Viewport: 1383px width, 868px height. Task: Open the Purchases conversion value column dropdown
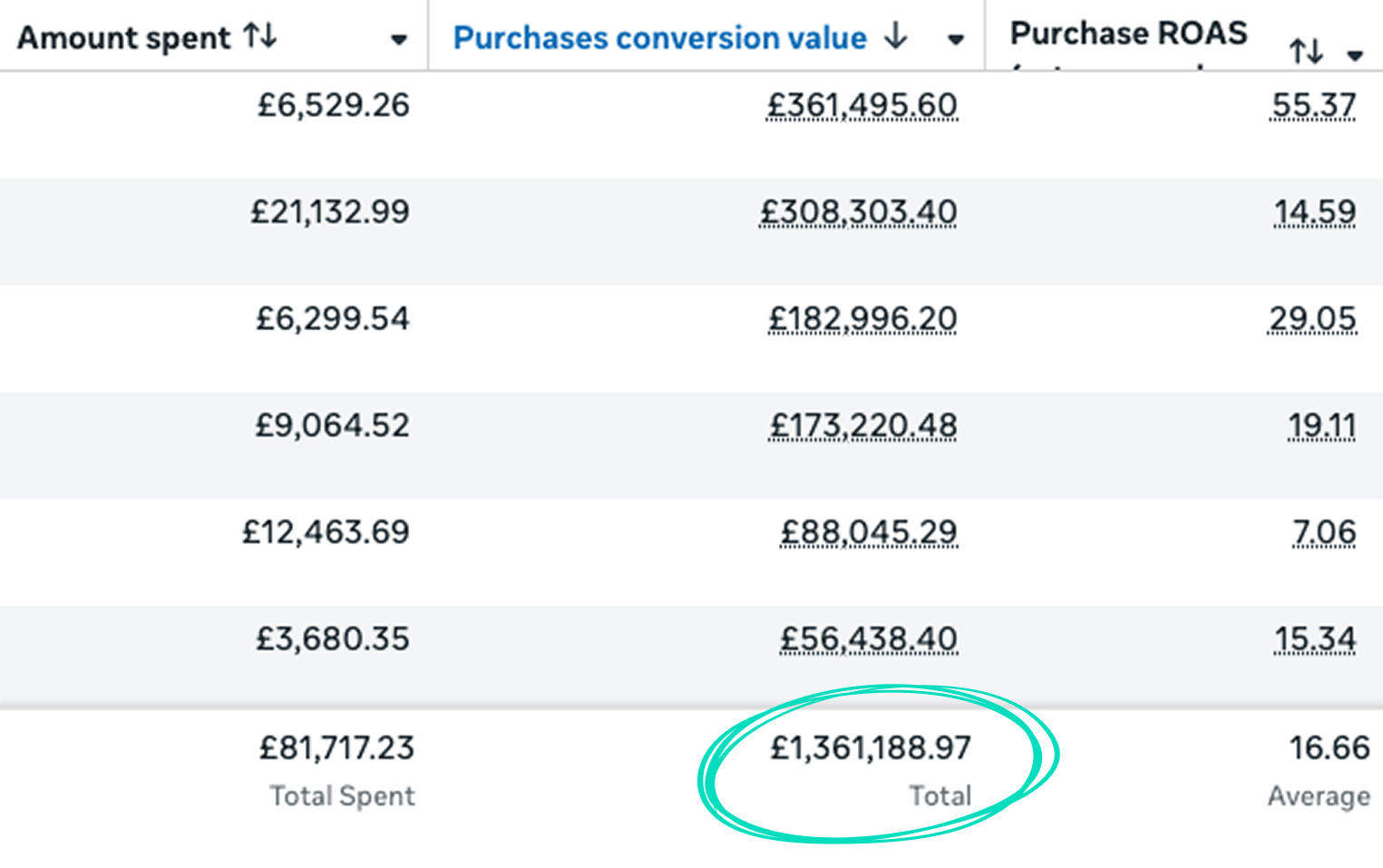tap(957, 40)
